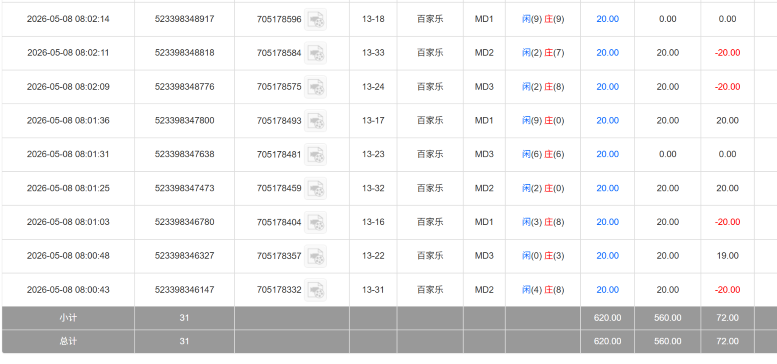Open video replay icon for round 705178459
777x364 pixels.
315,188
